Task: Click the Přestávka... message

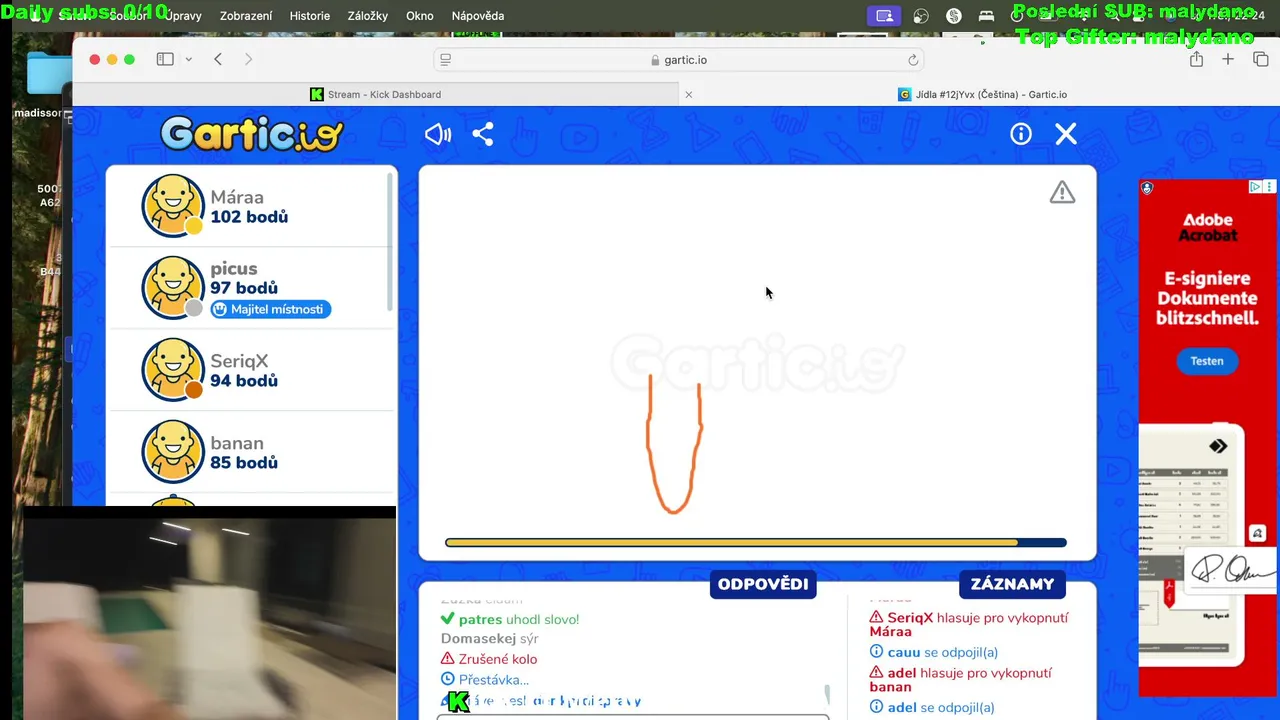Action: 485,680
